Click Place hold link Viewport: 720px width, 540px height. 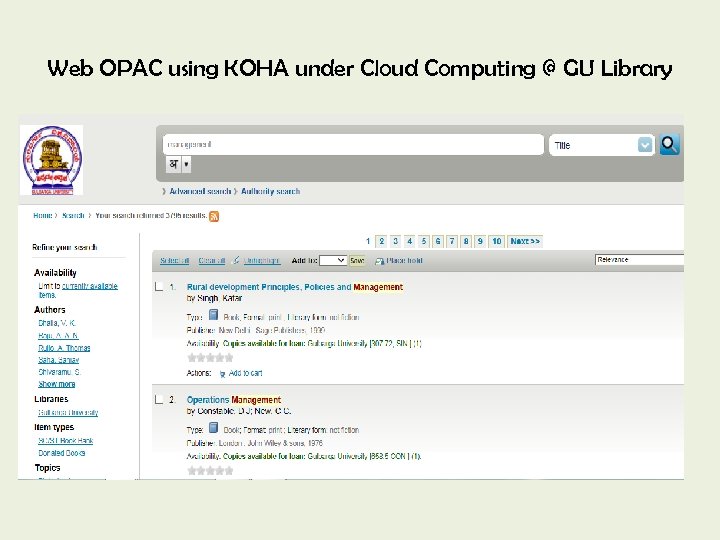pyautogui.click(x=404, y=260)
